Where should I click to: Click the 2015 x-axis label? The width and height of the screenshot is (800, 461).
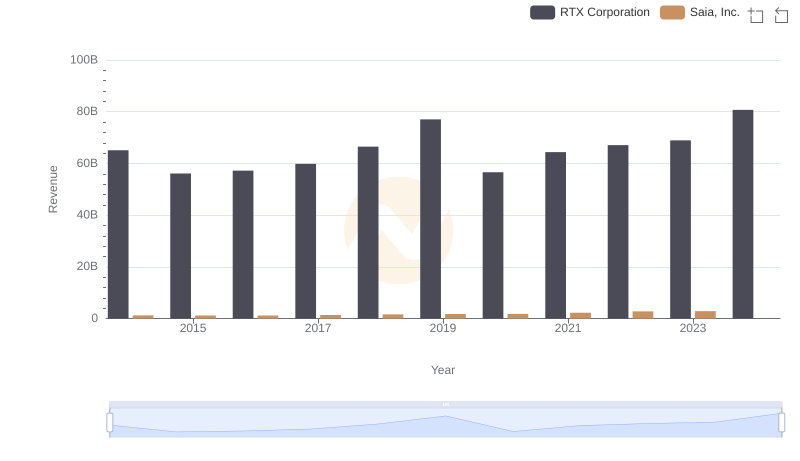193,328
